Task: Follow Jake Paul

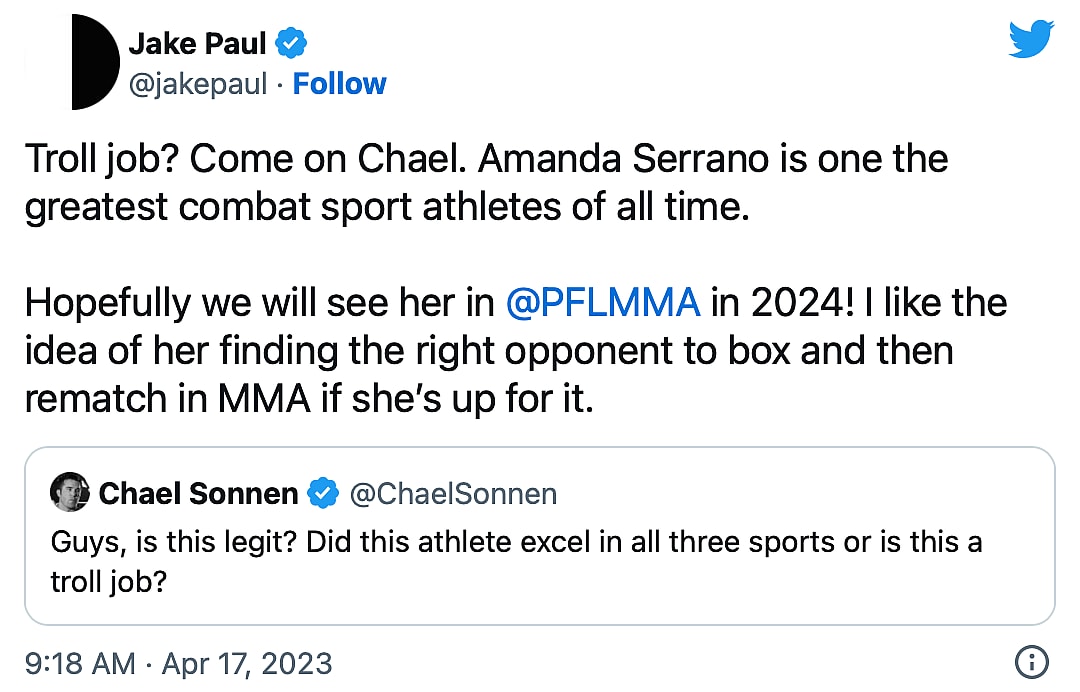Action: [339, 84]
